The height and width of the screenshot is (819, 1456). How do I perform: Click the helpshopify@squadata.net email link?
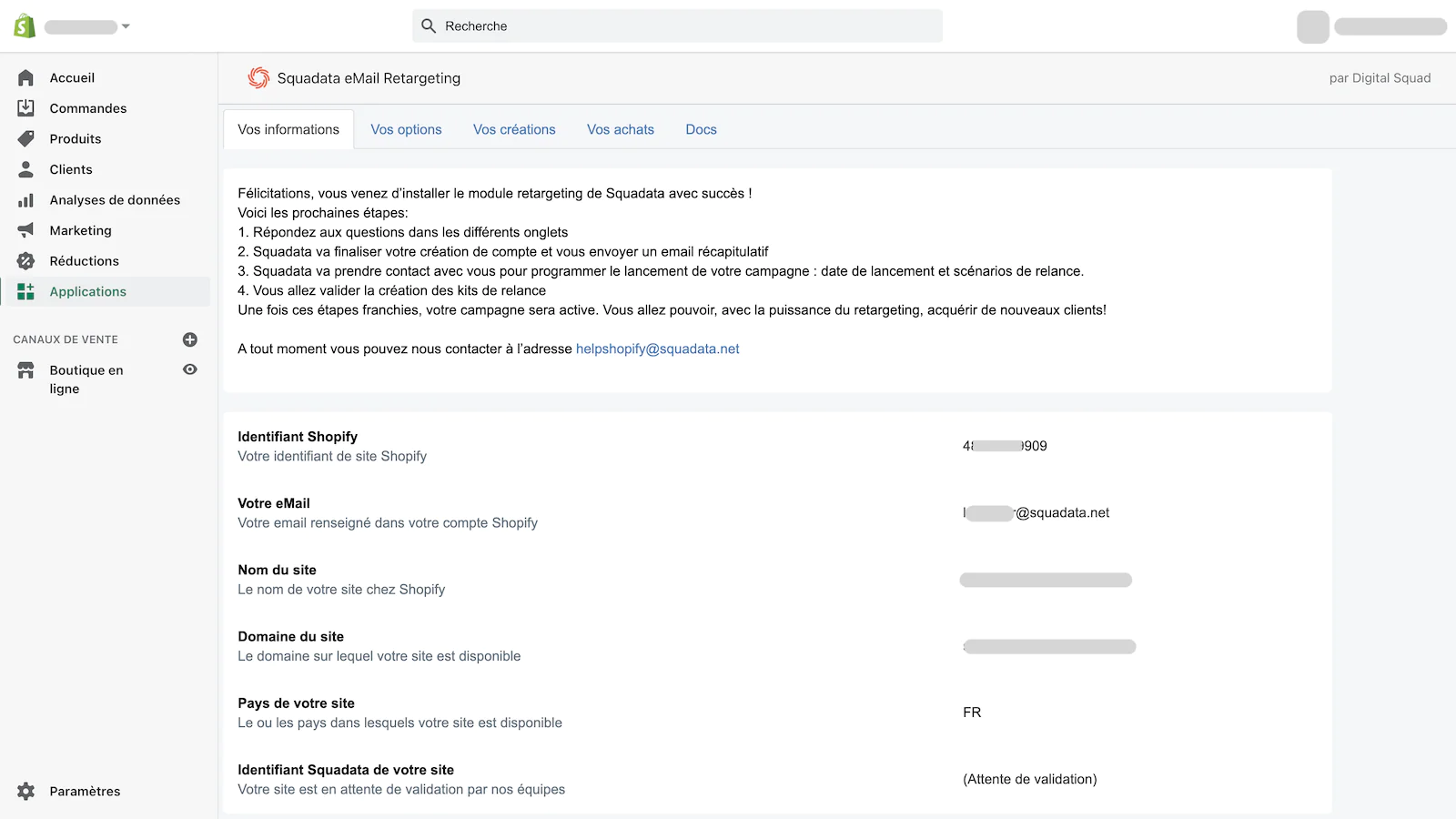point(657,349)
